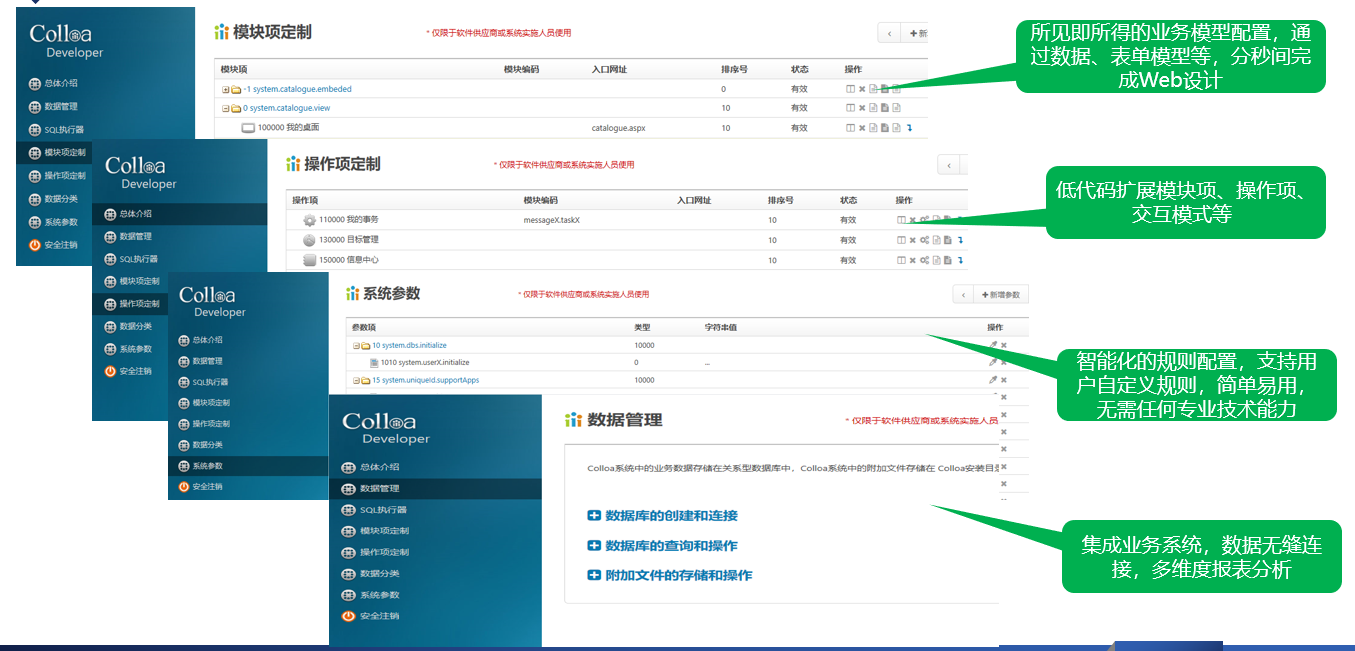Click back arrow button in 模块项定制 panel

[x=889, y=33]
